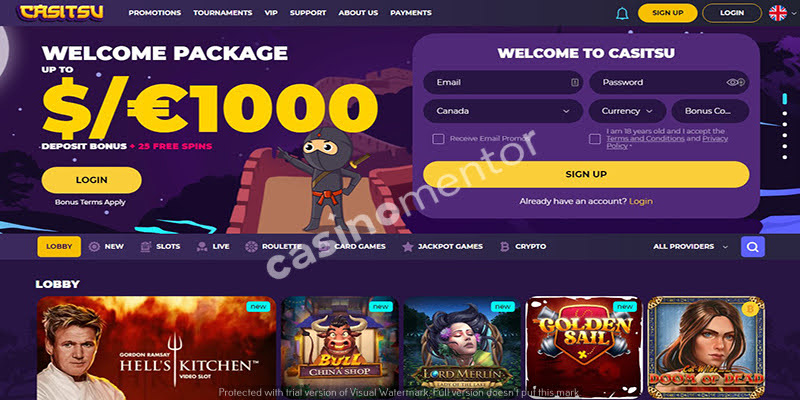The image size is (800, 400).
Task: Select the Crypto bitcoin category icon
Action: pyautogui.click(x=505, y=247)
